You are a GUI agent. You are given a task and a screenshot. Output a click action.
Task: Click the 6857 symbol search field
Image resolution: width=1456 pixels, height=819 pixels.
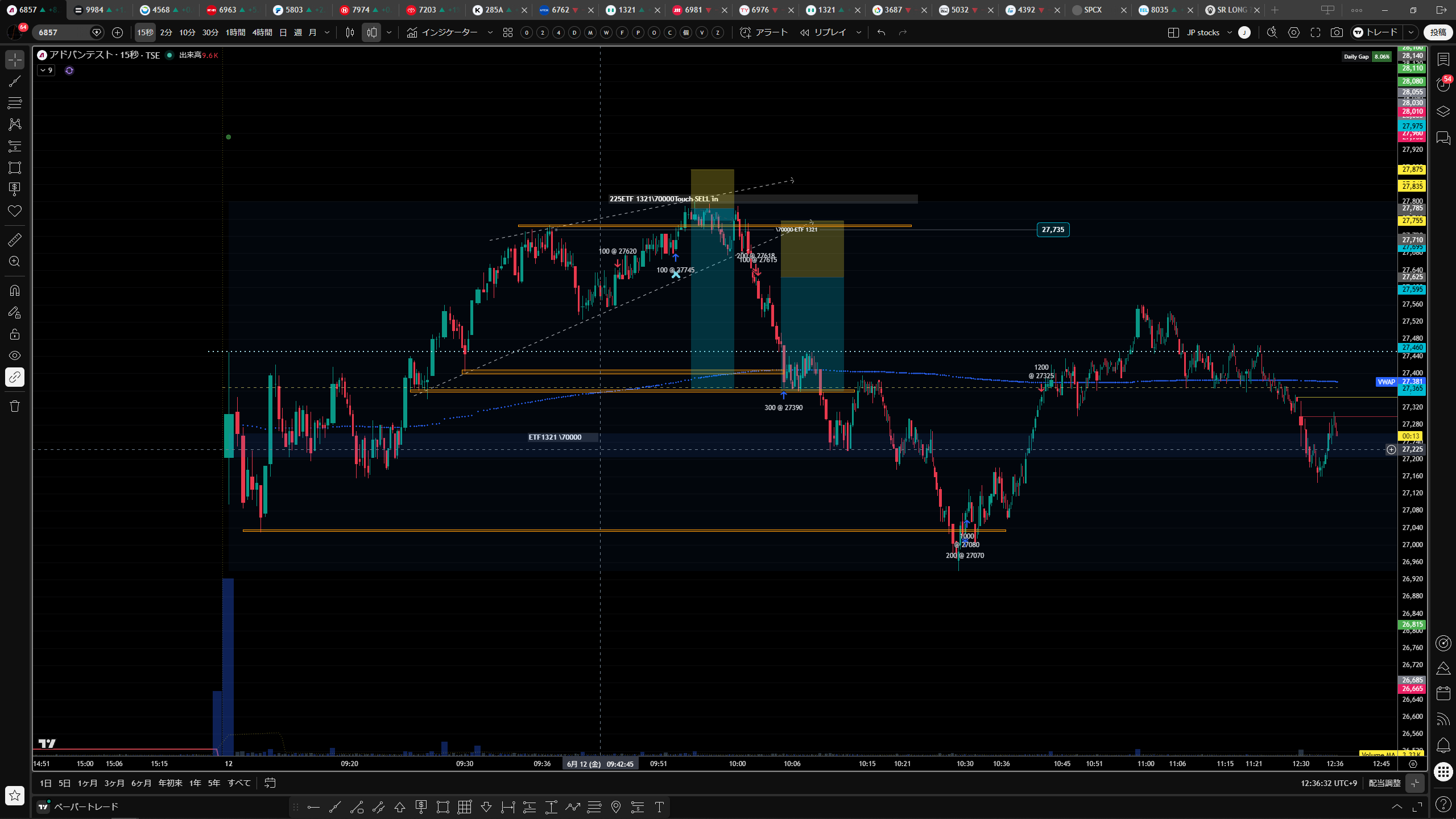pyautogui.click(x=63, y=32)
